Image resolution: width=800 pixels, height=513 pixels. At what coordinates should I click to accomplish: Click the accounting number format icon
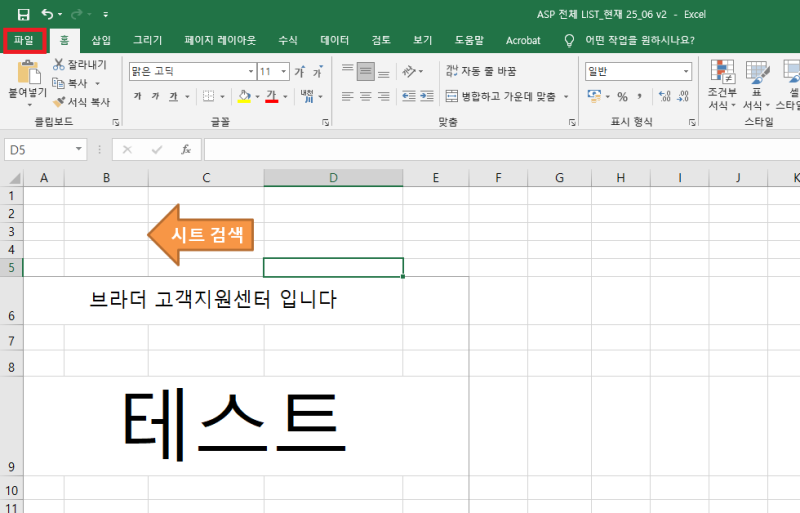[594, 96]
